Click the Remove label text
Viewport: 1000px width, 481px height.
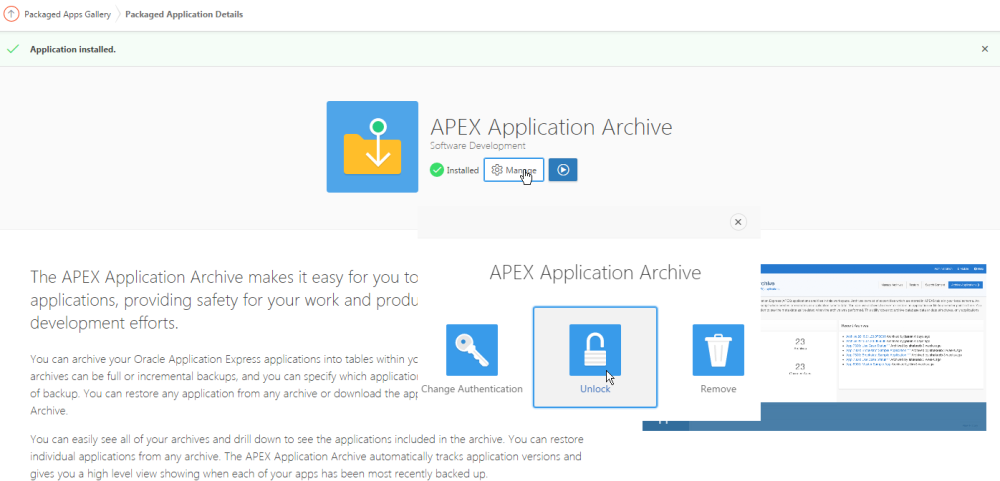coord(718,389)
